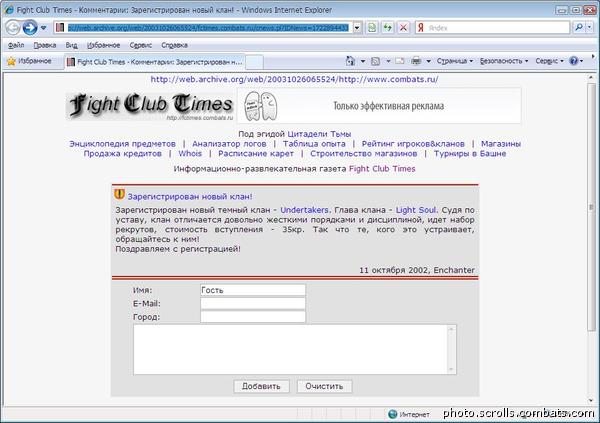Open the Файл menu
Screen dimensions: 600x423
[x=16, y=45]
